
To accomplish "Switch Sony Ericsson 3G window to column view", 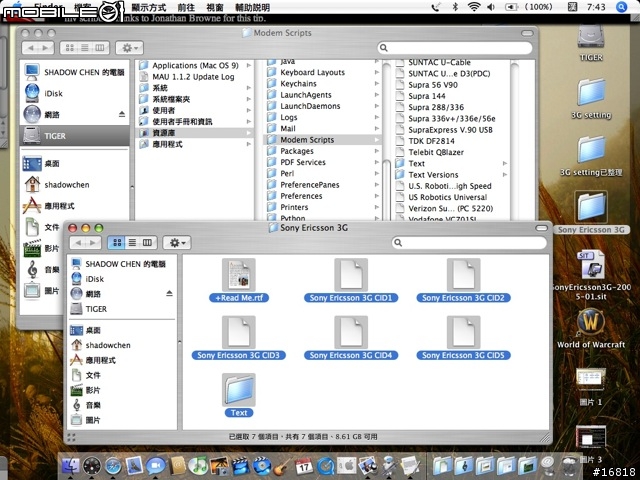I will tap(147, 243).
